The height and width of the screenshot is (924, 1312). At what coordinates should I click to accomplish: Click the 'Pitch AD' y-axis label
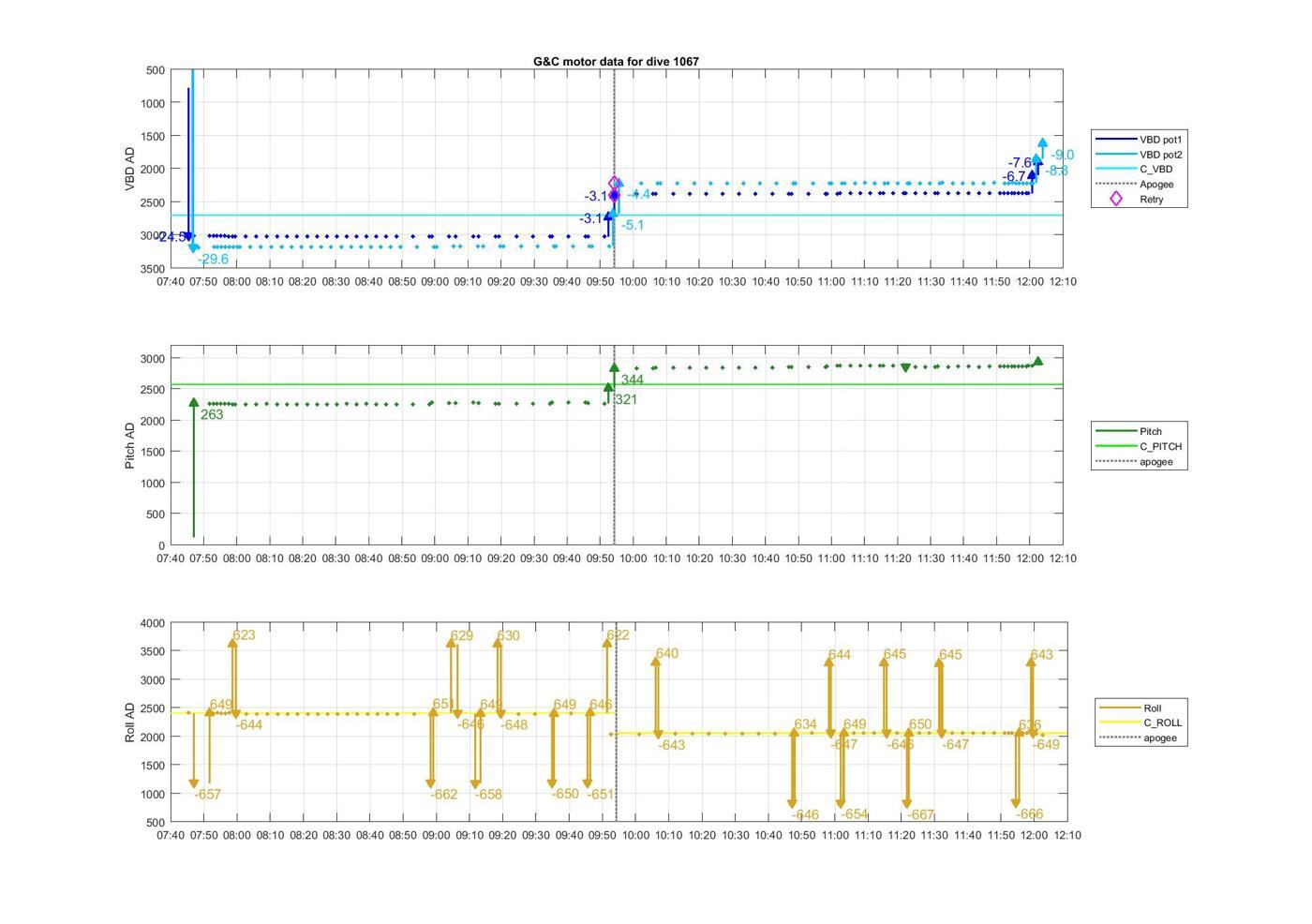pos(130,445)
